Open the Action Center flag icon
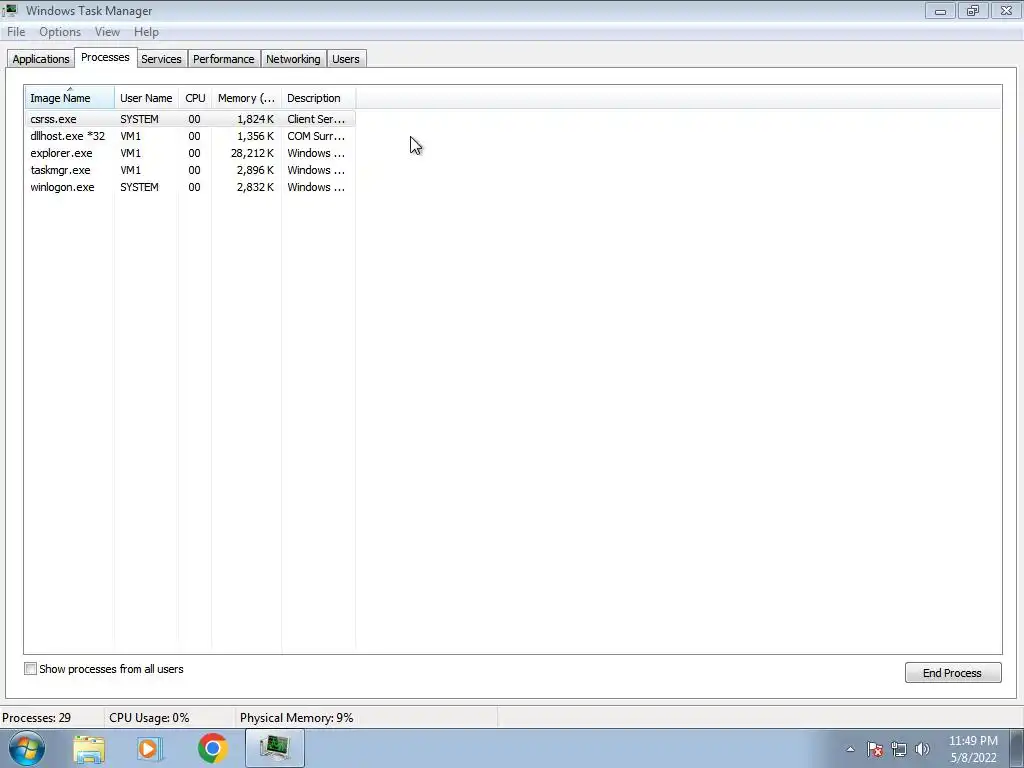1024x768 pixels. coord(875,749)
